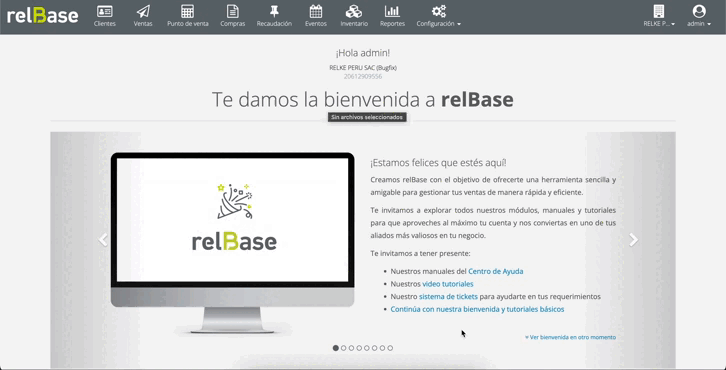Click the Inventario menu label
The image size is (726, 370).
tap(354, 24)
